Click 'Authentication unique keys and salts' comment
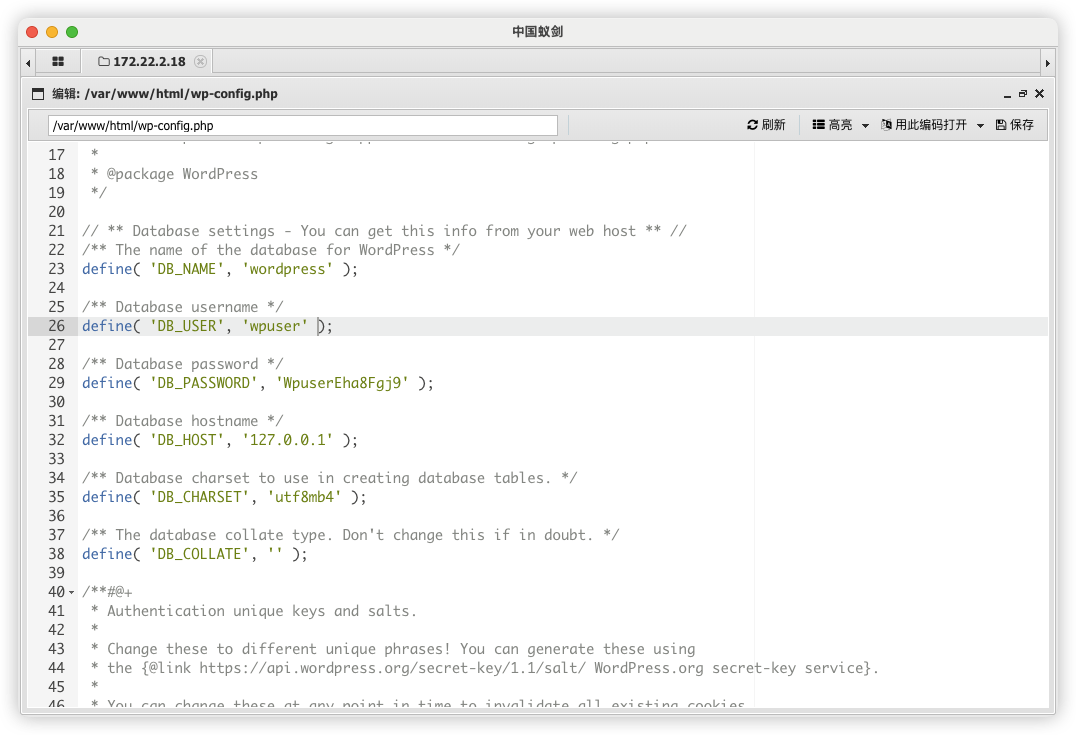The height and width of the screenshot is (735, 1076). pos(261,611)
